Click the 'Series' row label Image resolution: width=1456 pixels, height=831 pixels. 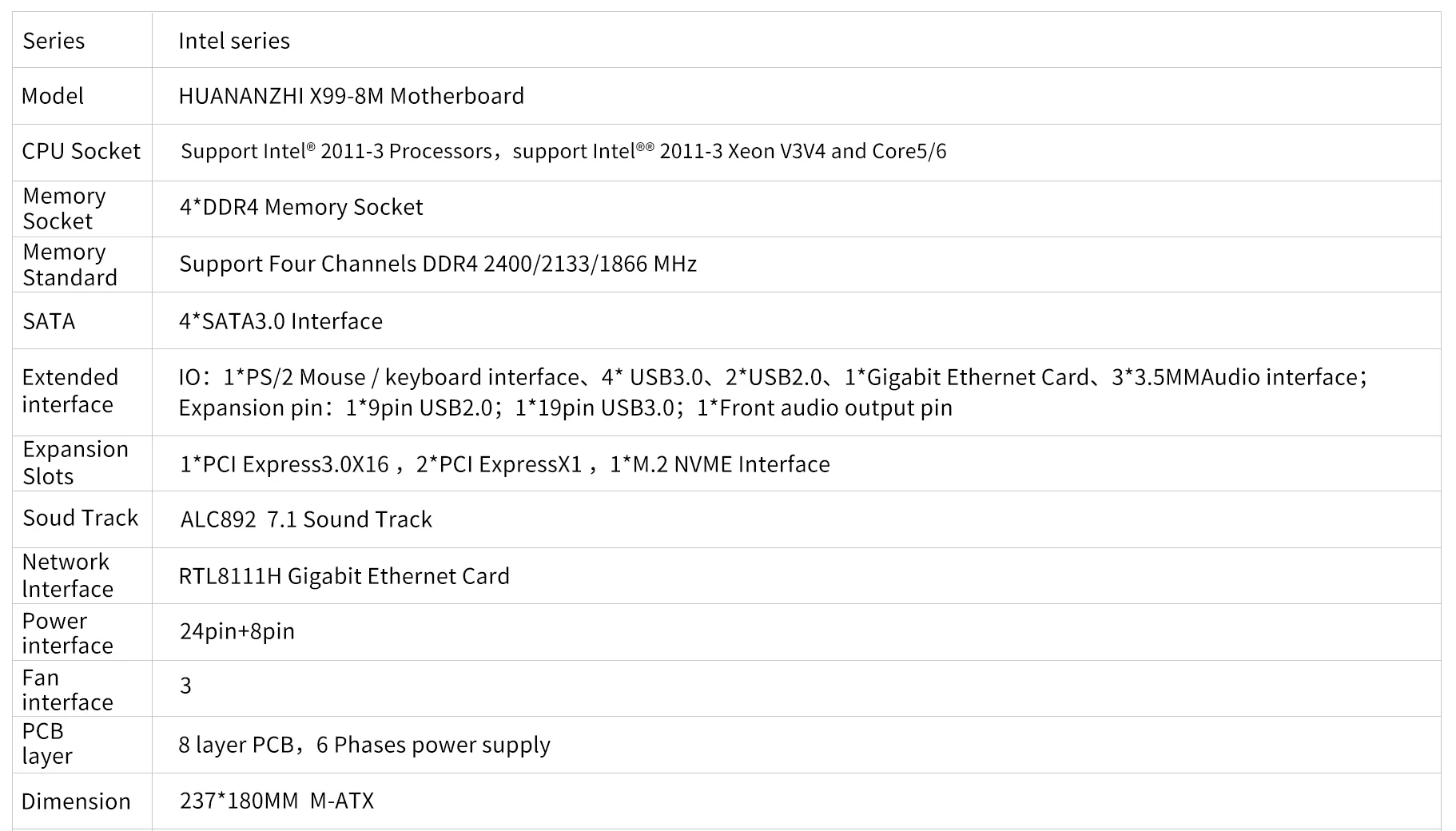(54, 41)
